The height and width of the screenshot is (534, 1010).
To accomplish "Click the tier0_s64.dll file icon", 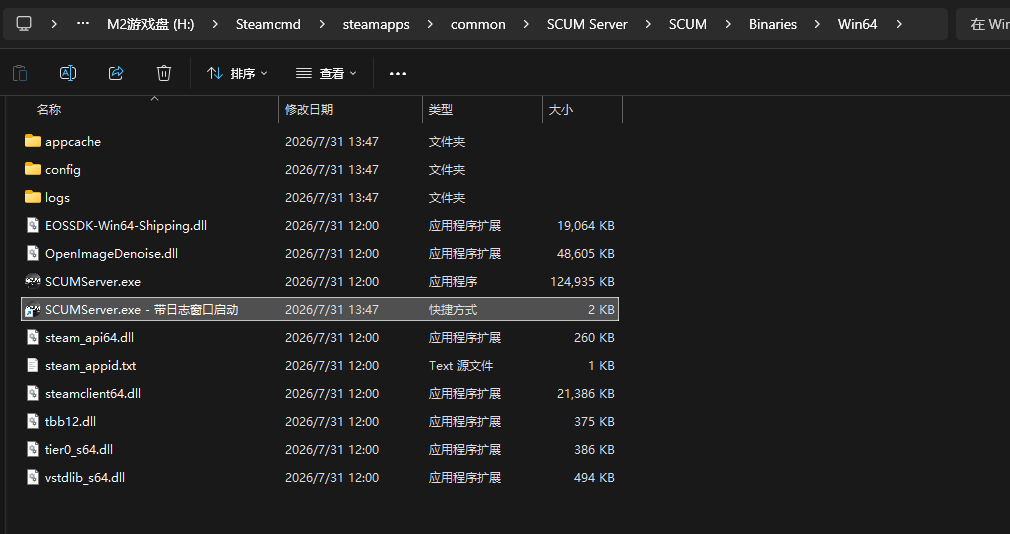I will tap(33, 450).
